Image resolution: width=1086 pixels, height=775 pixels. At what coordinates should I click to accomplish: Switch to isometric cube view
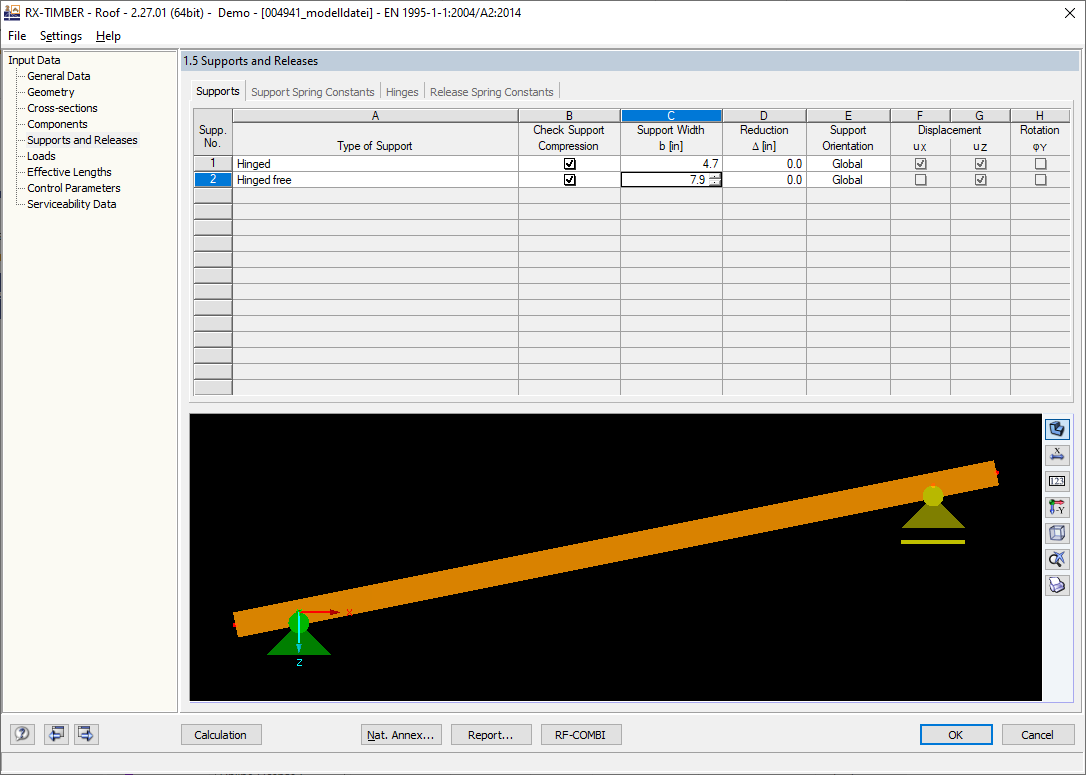[x=1057, y=533]
